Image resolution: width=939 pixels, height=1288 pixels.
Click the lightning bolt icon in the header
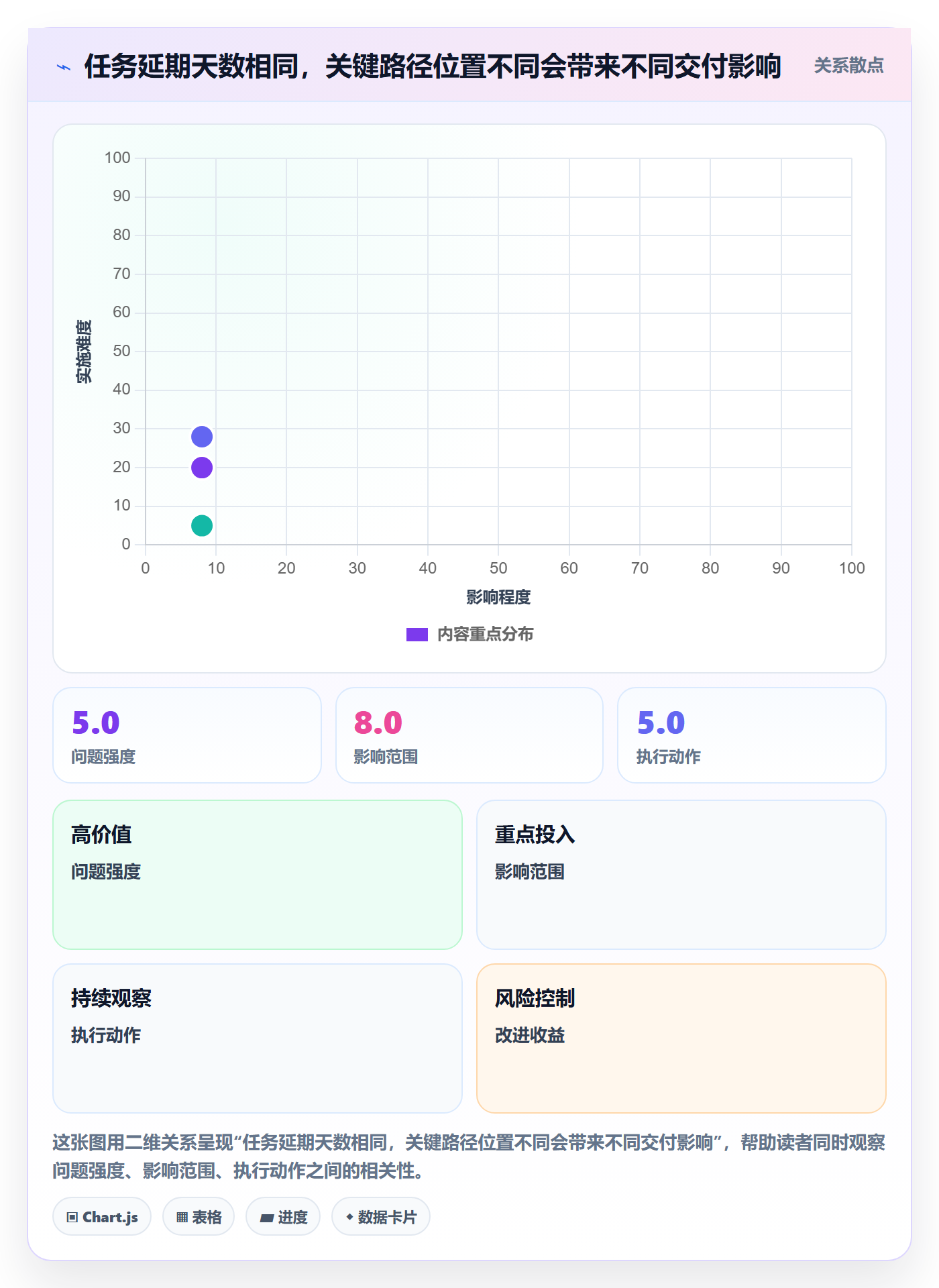(x=64, y=67)
